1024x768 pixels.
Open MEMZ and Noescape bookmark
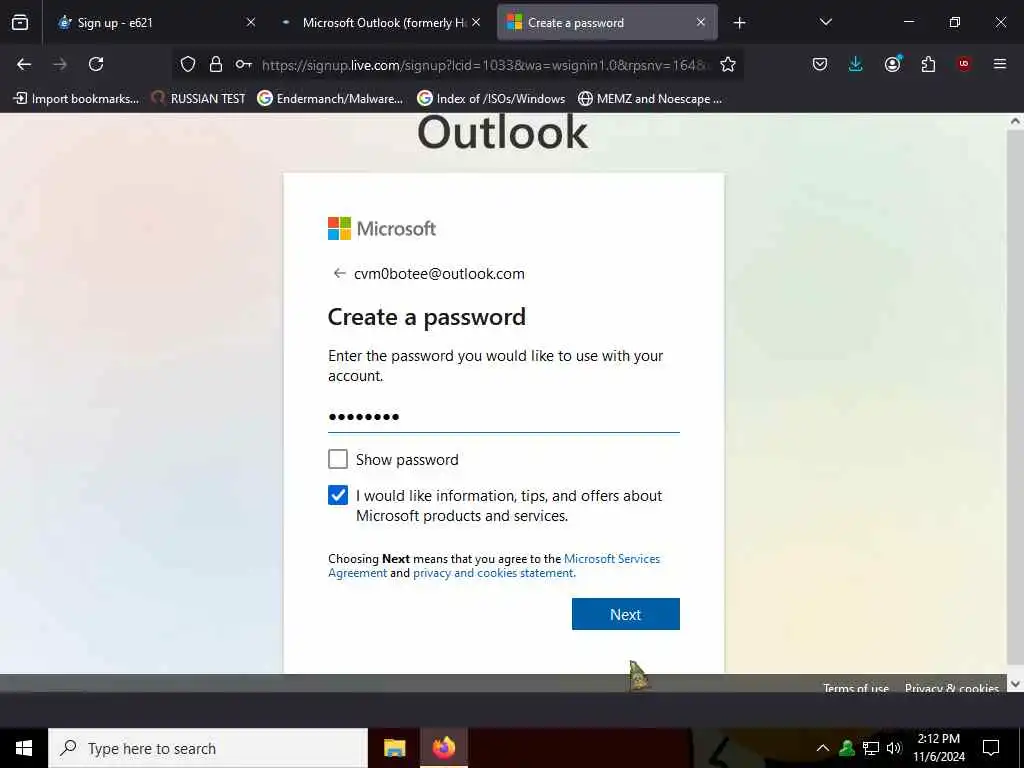[650, 99]
